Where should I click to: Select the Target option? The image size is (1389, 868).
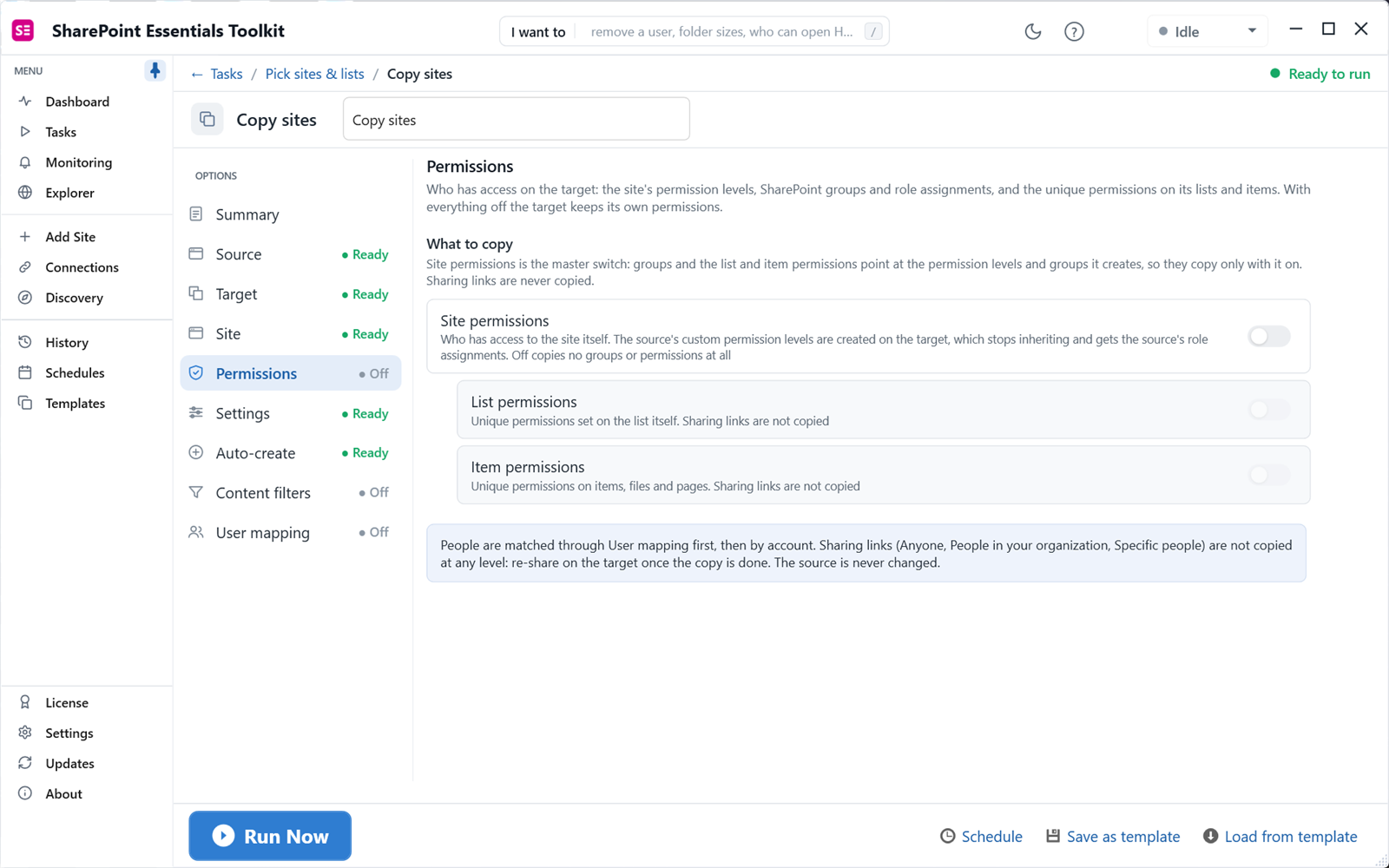tap(291, 294)
